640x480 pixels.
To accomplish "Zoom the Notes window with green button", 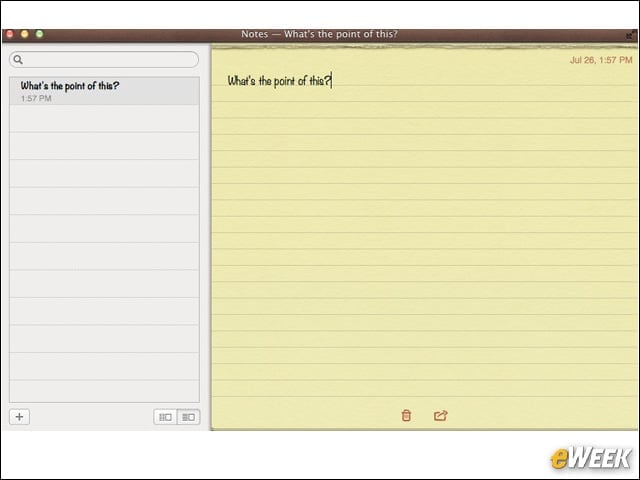I will (x=39, y=34).
